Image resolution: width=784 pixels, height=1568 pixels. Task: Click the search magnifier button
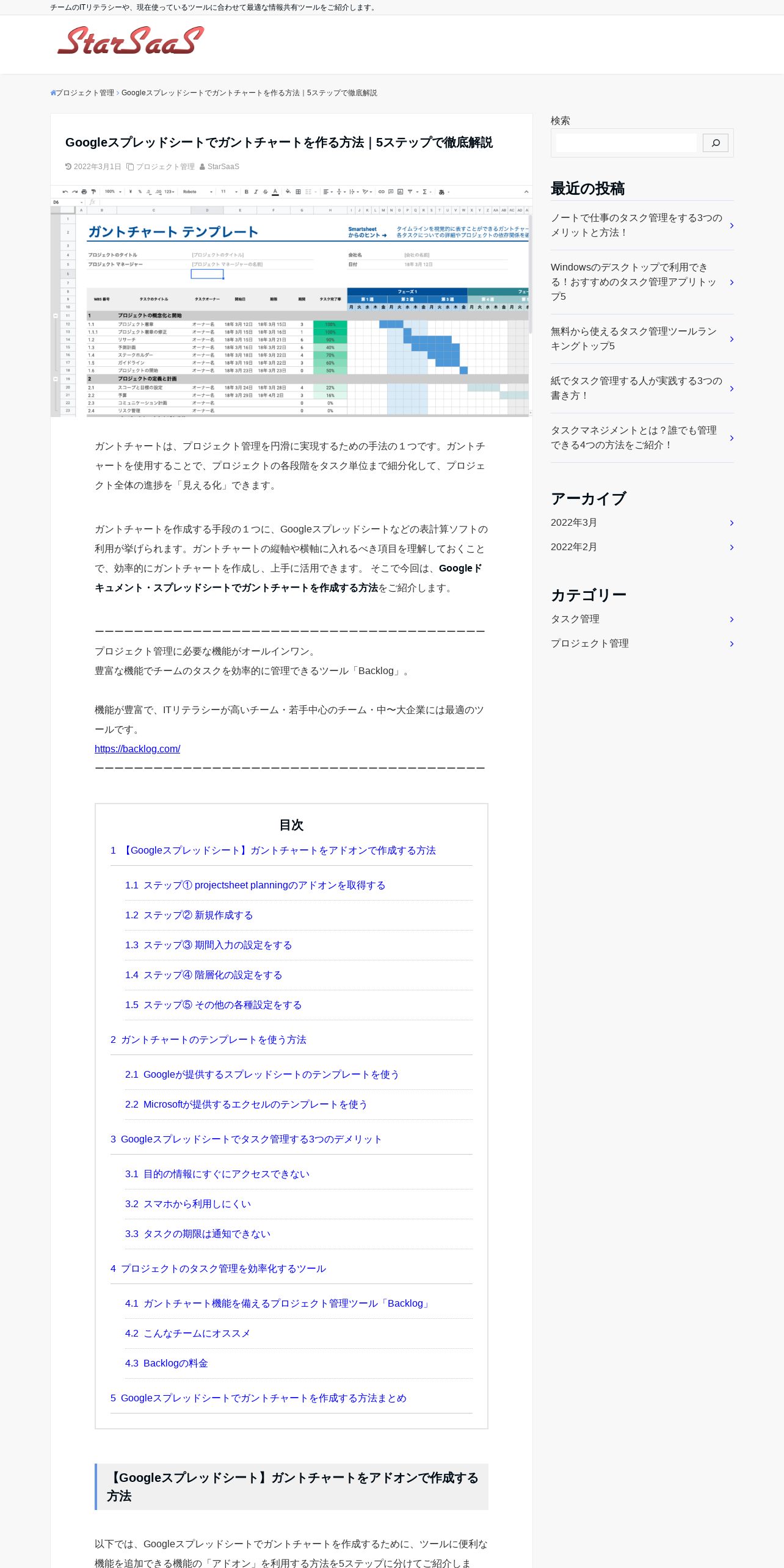[715, 143]
